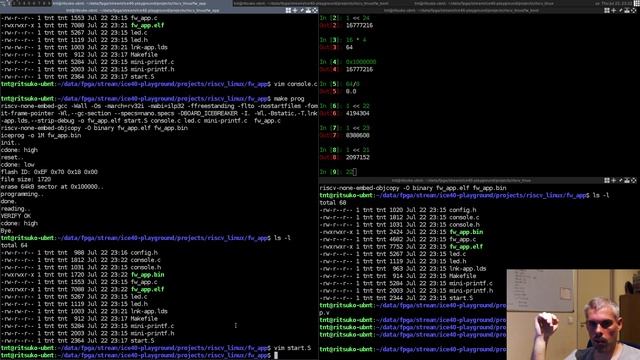Close the IPython pane via its X icon
This screenshot has height=360, width=640.
pos(633,10)
